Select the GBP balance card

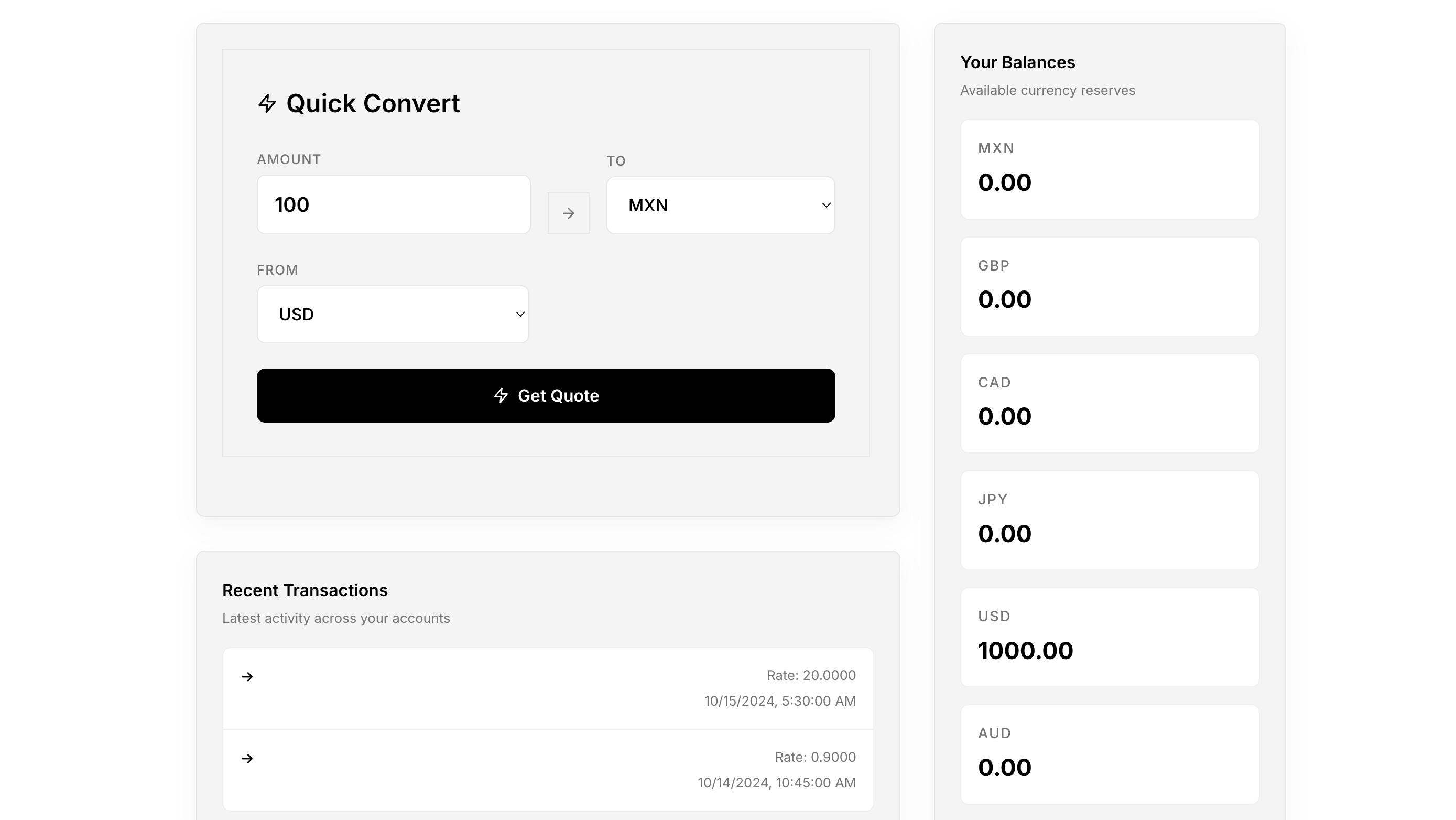pos(1110,286)
